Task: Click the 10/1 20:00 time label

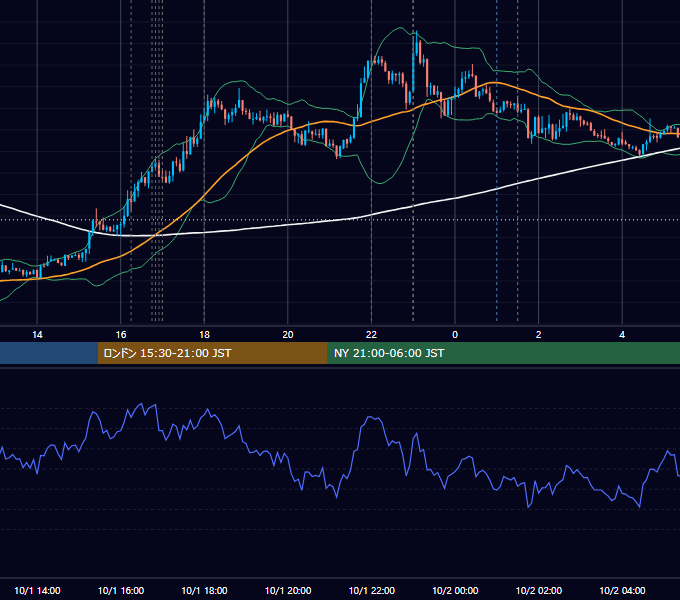Action: click(x=288, y=590)
